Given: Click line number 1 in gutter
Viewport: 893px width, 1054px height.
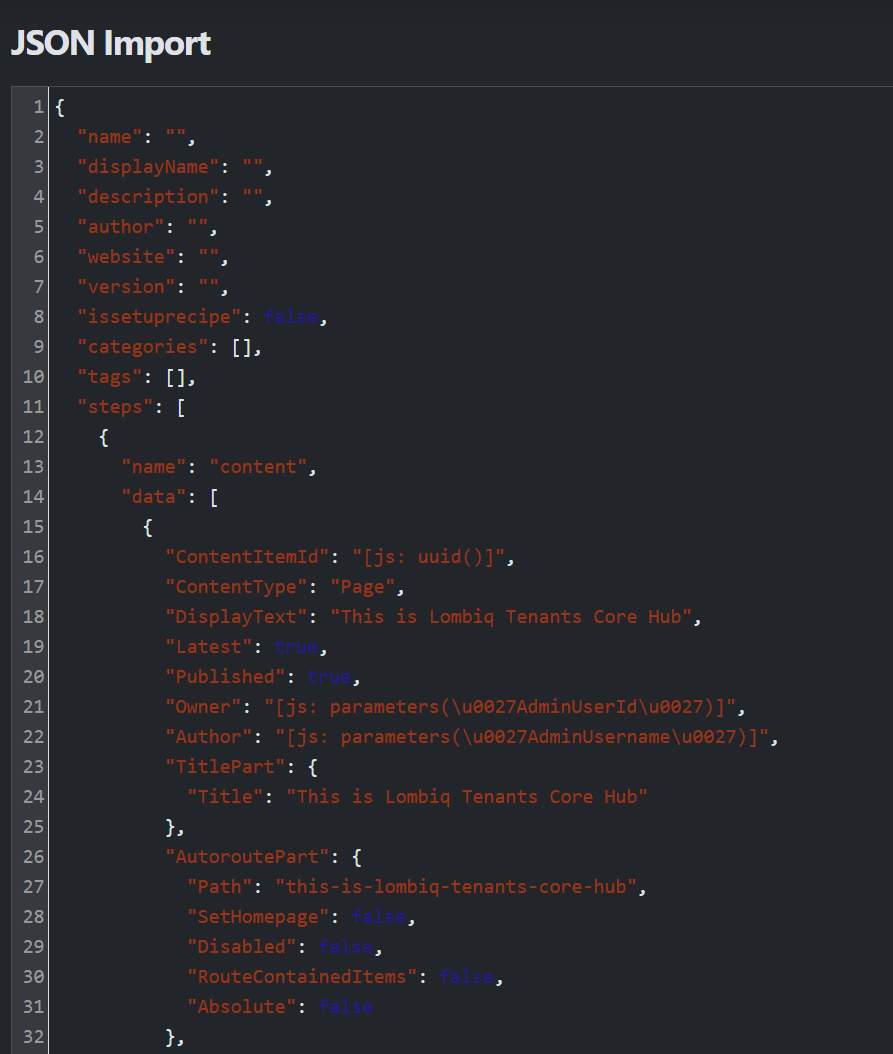Looking at the screenshot, I should 38,107.
